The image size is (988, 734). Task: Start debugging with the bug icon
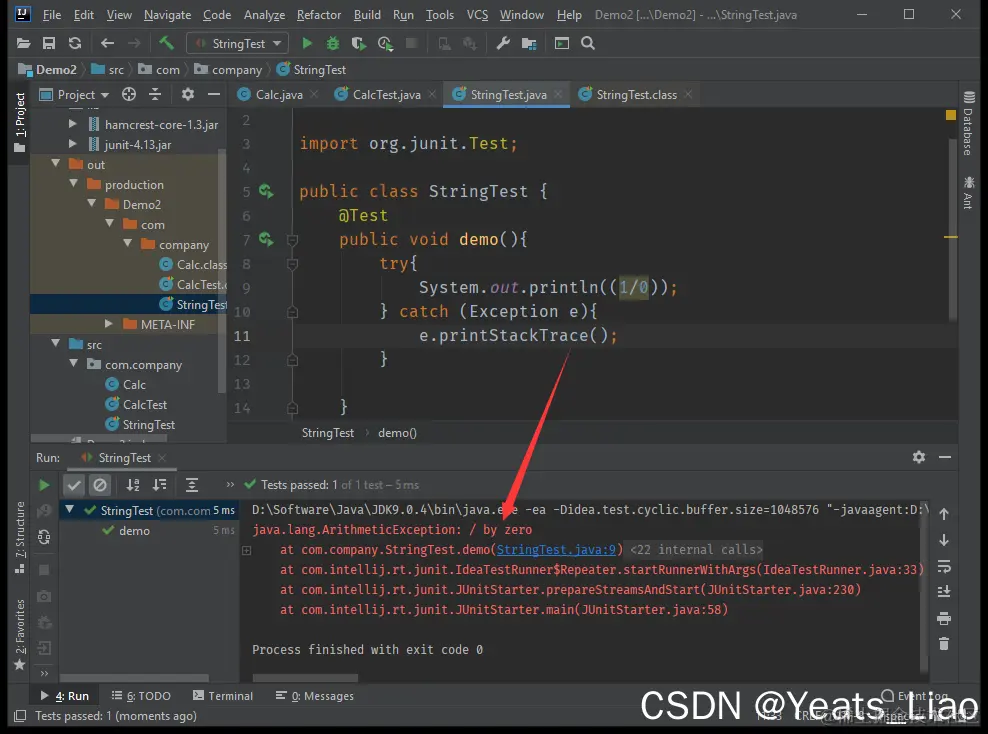(x=333, y=43)
